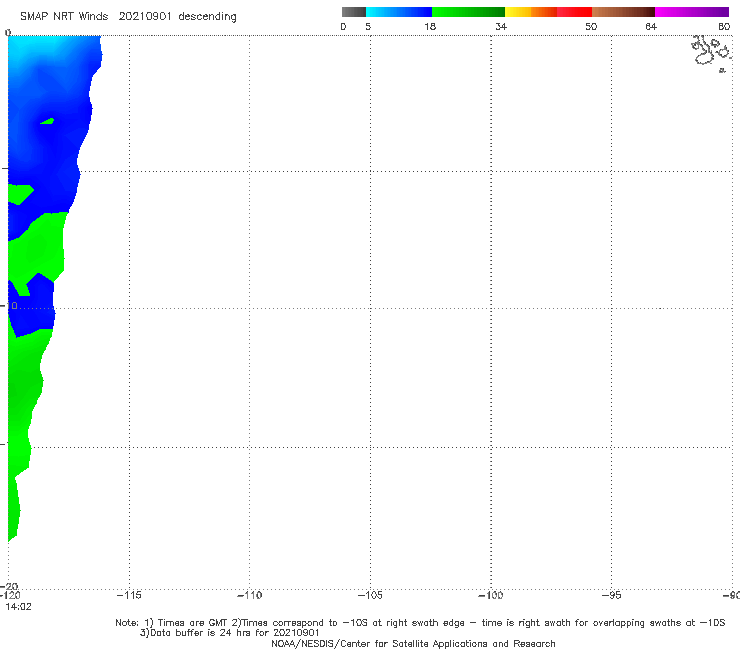Click small green patch inside blue wind area

(47, 121)
